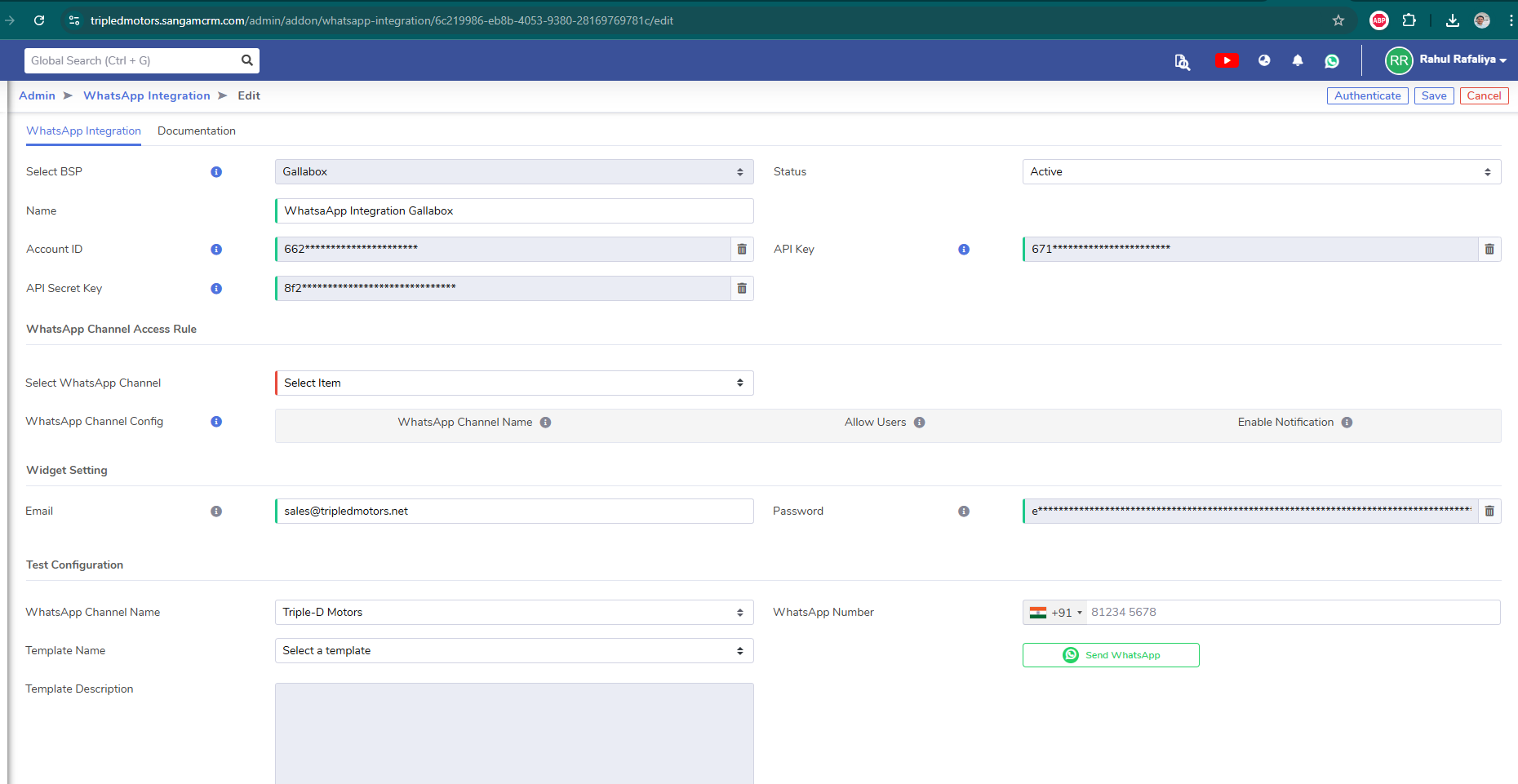The height and width of the screenshot is (784, 1518).
Task: Click the Authenticate button
Action: tap(1367, 96)
